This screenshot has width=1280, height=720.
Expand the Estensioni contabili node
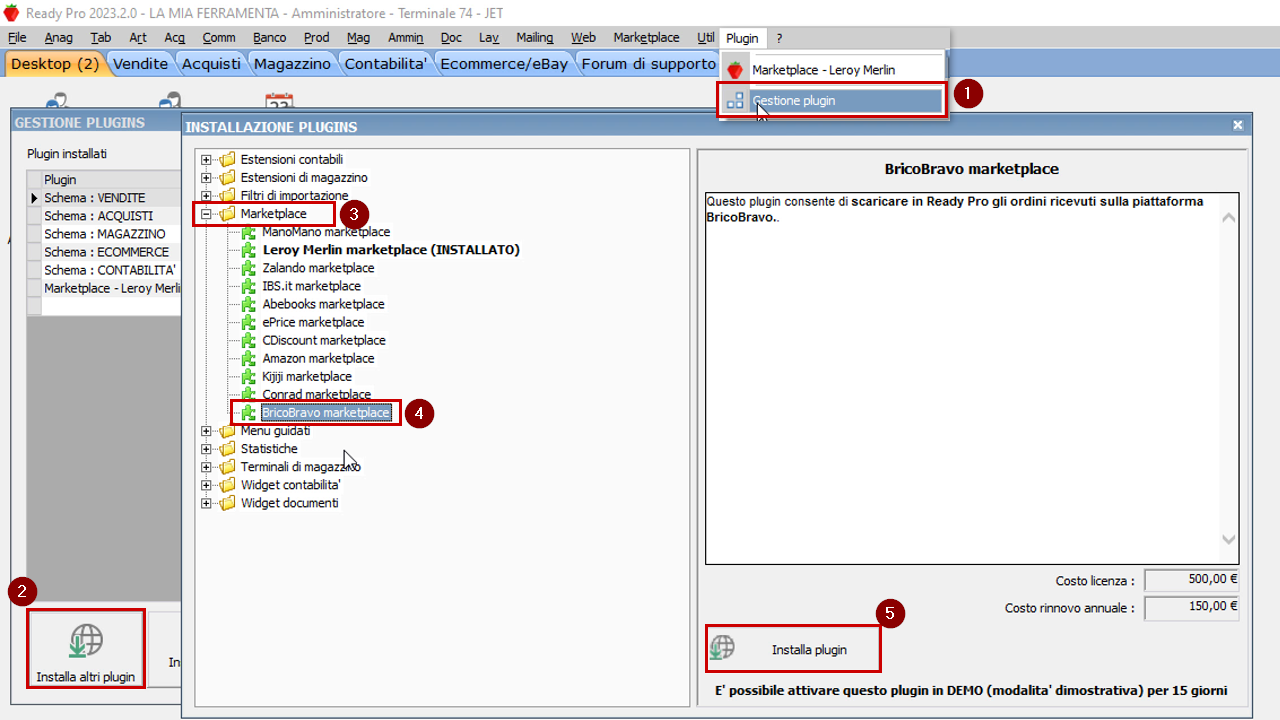[206, 159]
